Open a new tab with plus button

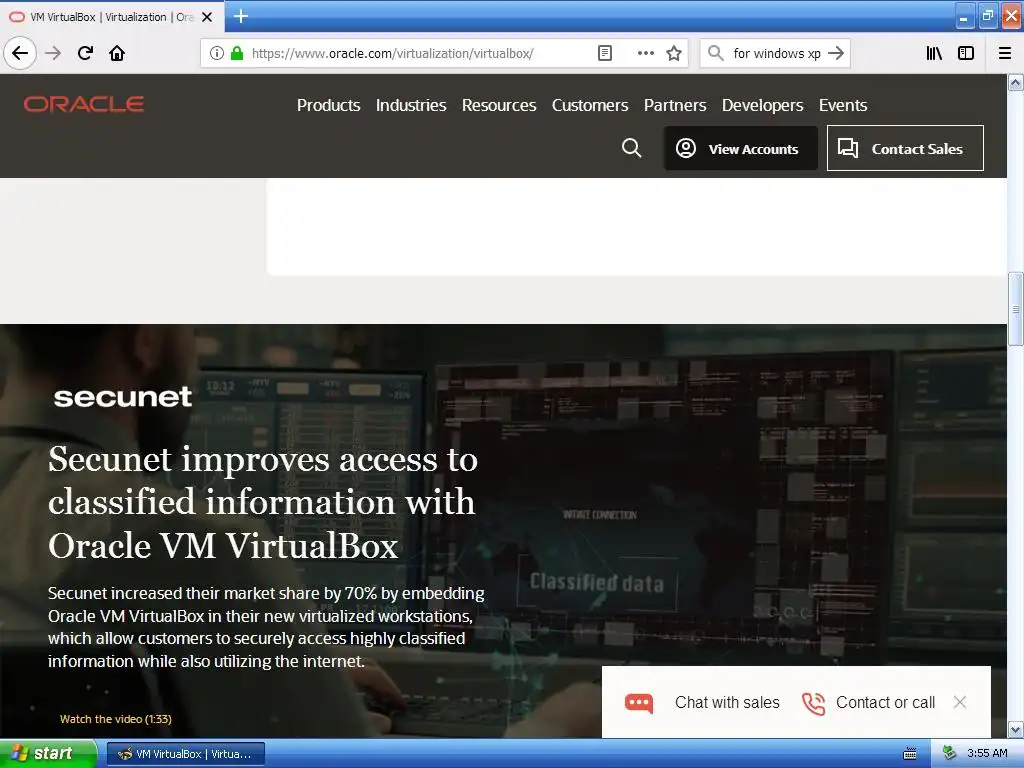tap(241, 16)
